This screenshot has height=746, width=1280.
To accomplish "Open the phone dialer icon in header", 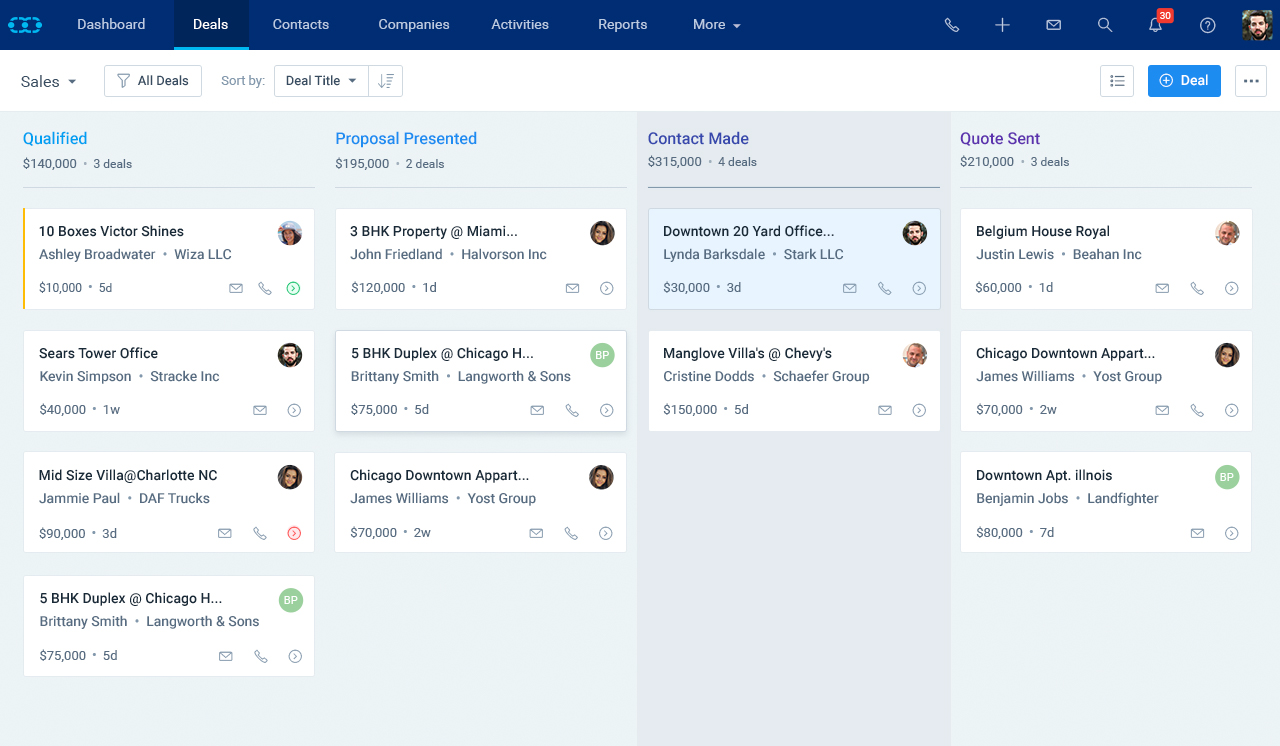I will click(952, 25).
